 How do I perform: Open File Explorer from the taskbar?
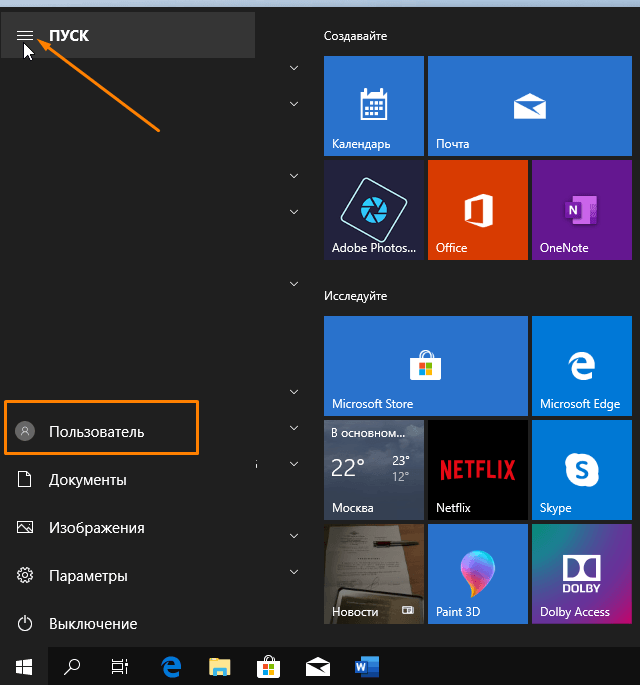tap(219, 667)
